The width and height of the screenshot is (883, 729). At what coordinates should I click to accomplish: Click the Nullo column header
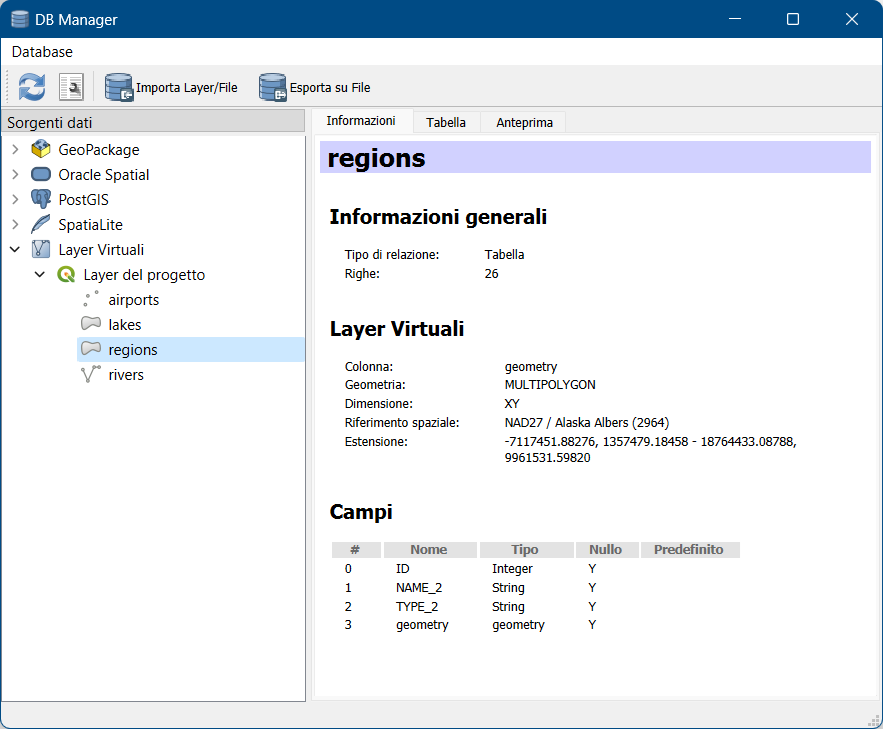coord(605,549)
